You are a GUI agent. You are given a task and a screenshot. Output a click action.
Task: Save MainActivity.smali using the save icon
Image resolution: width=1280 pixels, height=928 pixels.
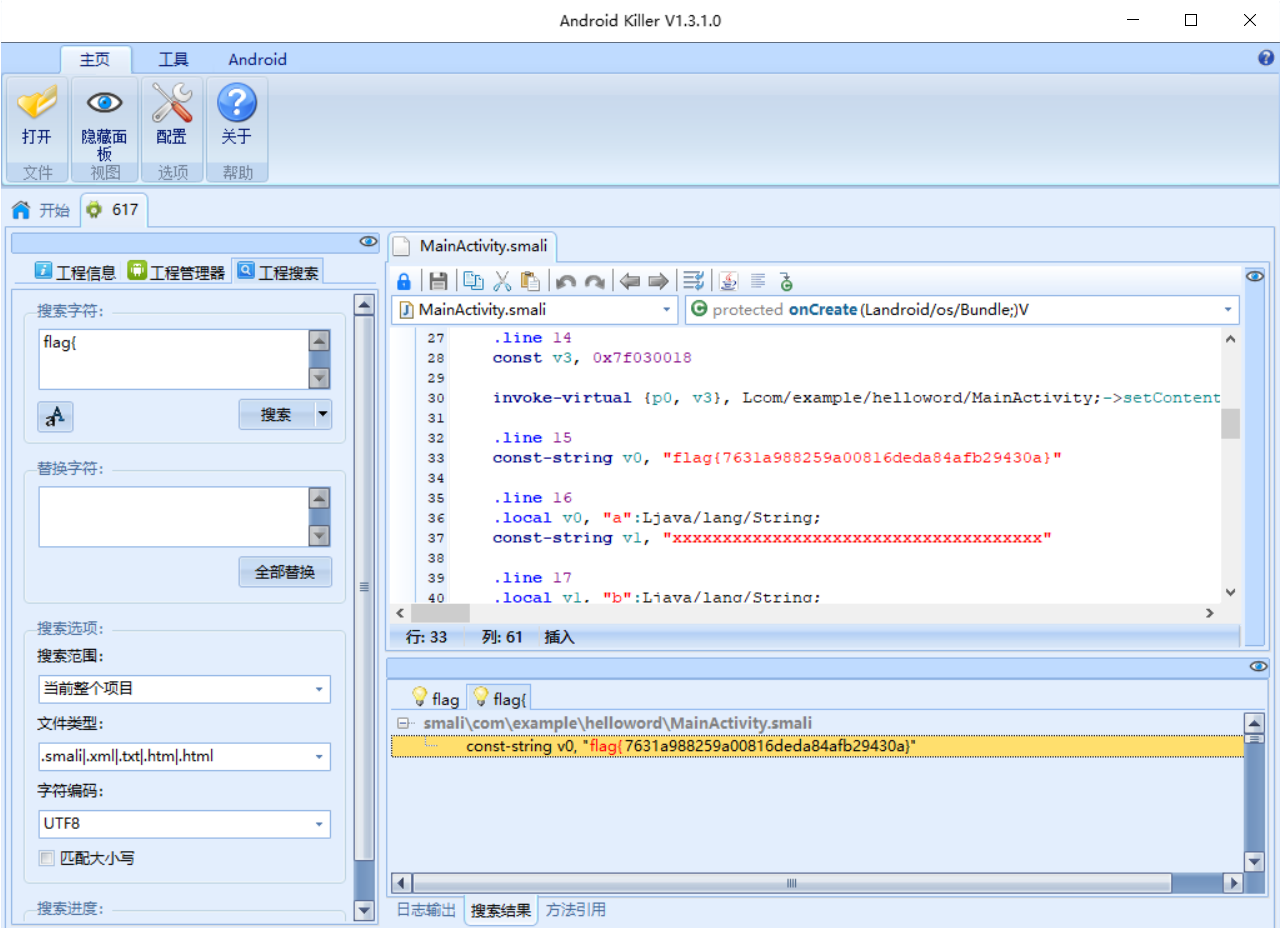439,281
